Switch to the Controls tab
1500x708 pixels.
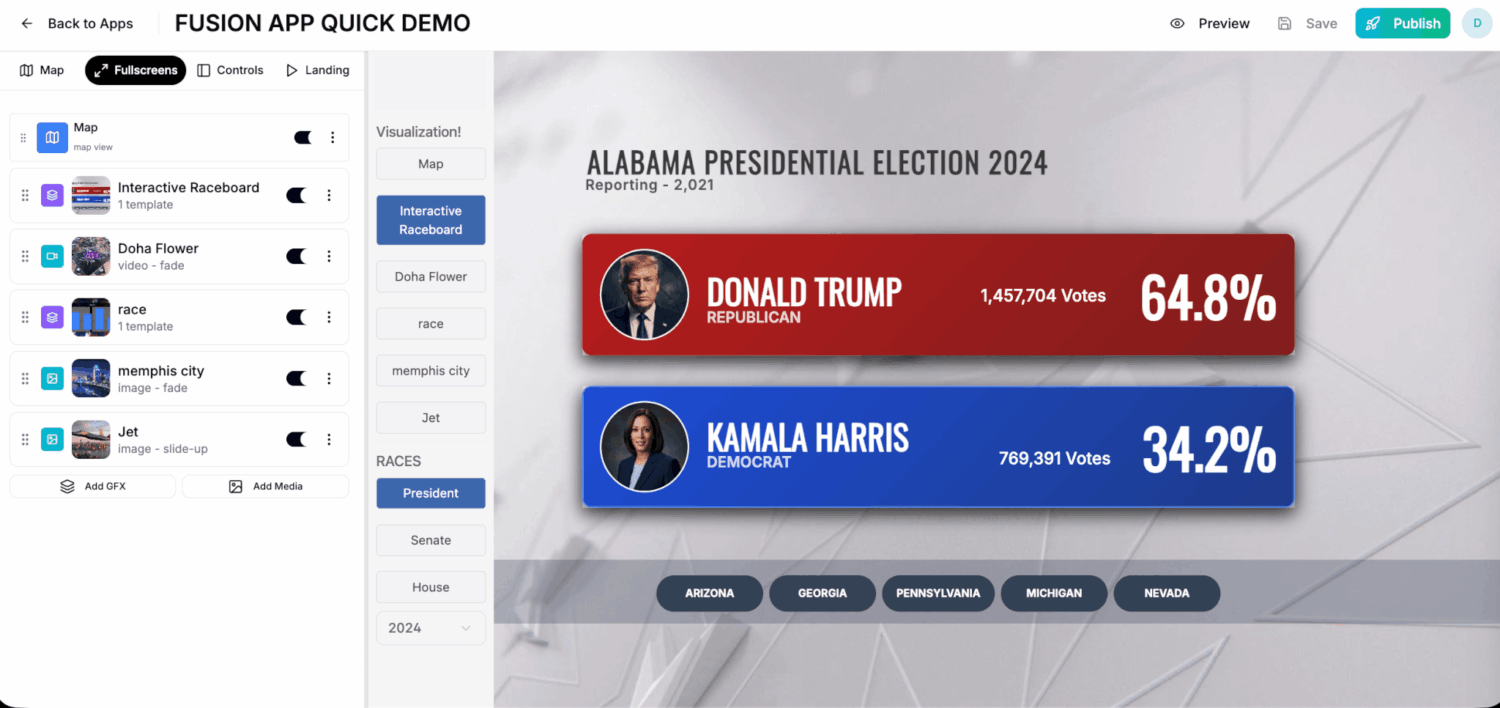[x=230, y=70]
